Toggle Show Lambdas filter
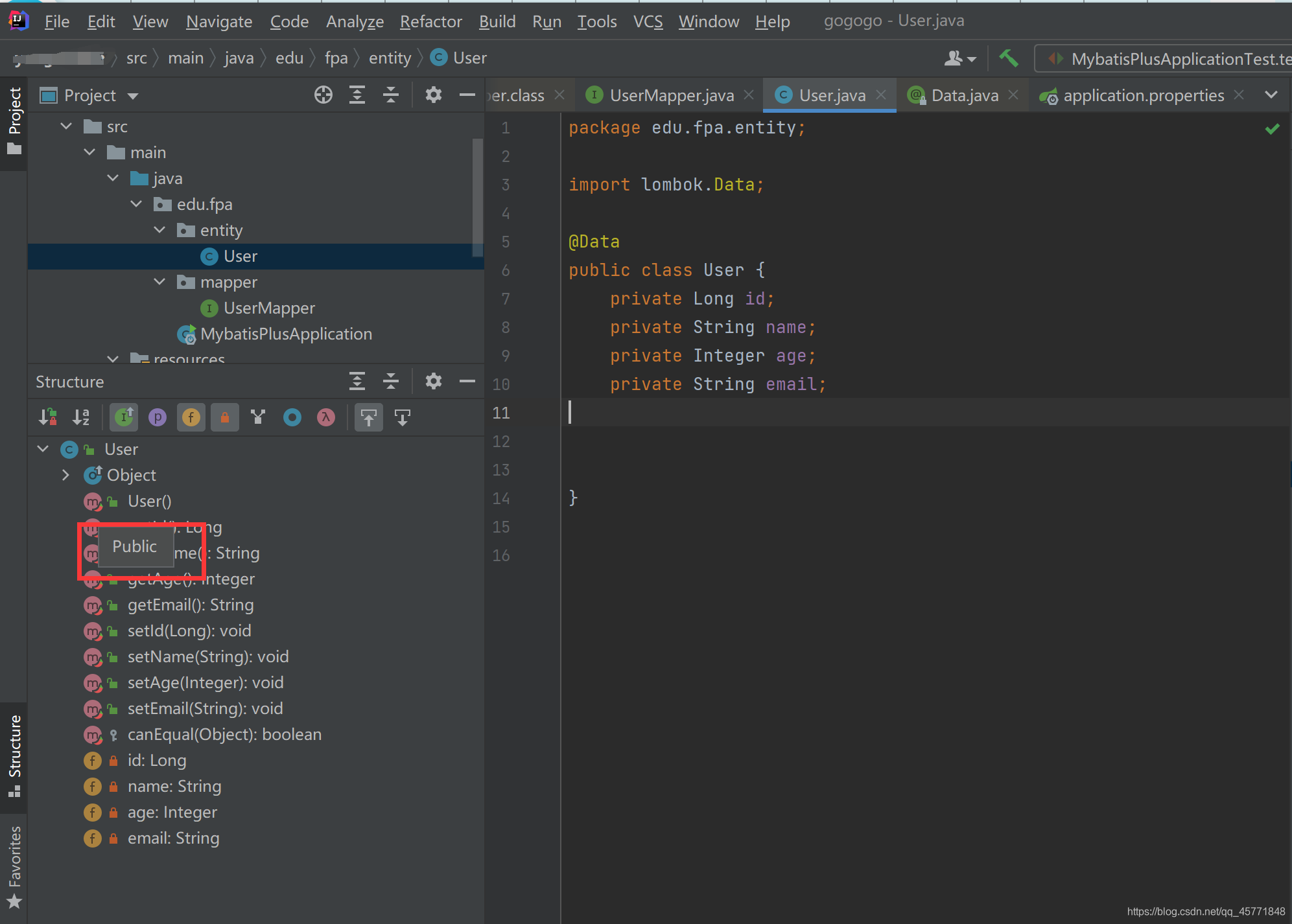 tap(326, 417)
